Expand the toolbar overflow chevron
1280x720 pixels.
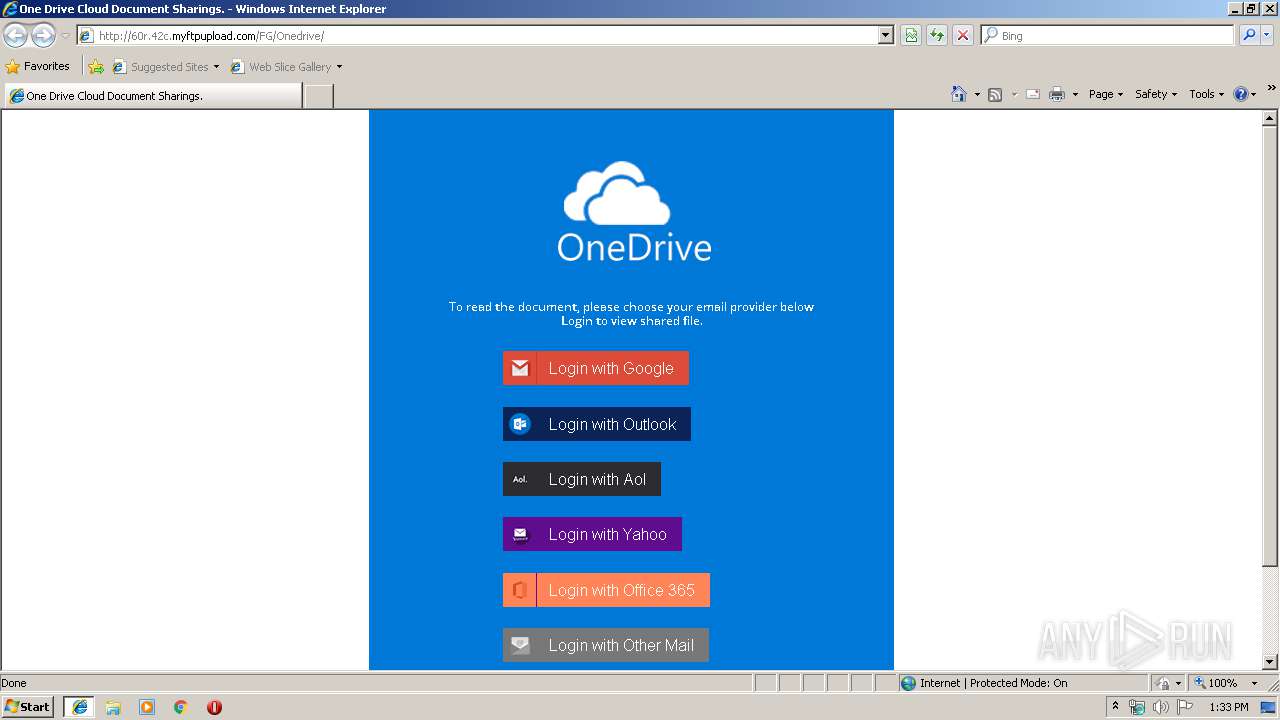[1271, 88]
